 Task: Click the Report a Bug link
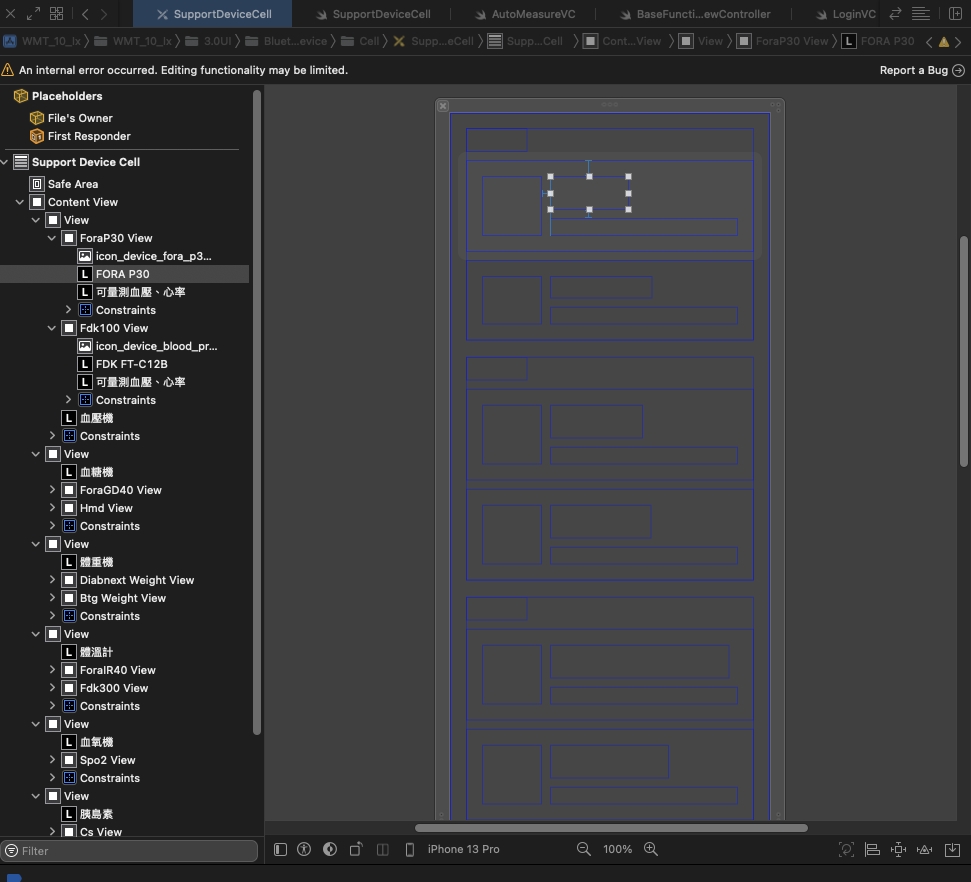click(913, 70)
